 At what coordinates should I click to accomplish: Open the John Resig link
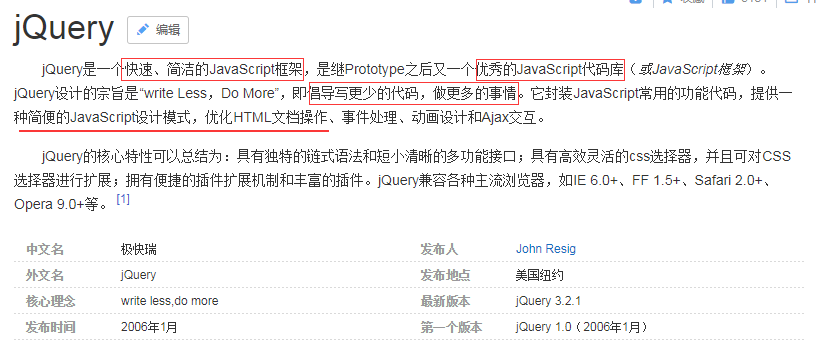[x=546, y=249]
